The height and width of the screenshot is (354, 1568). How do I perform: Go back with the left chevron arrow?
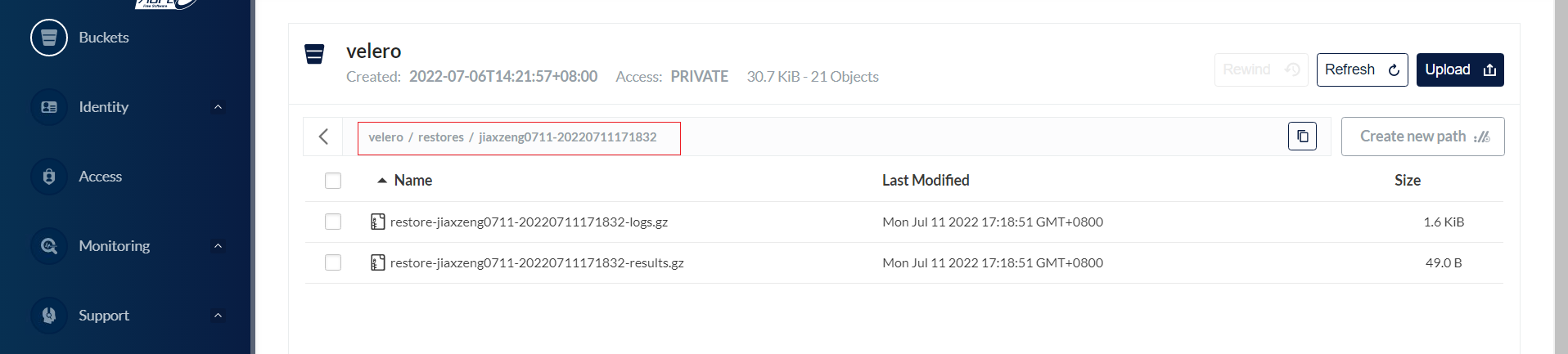click(323, 137)
